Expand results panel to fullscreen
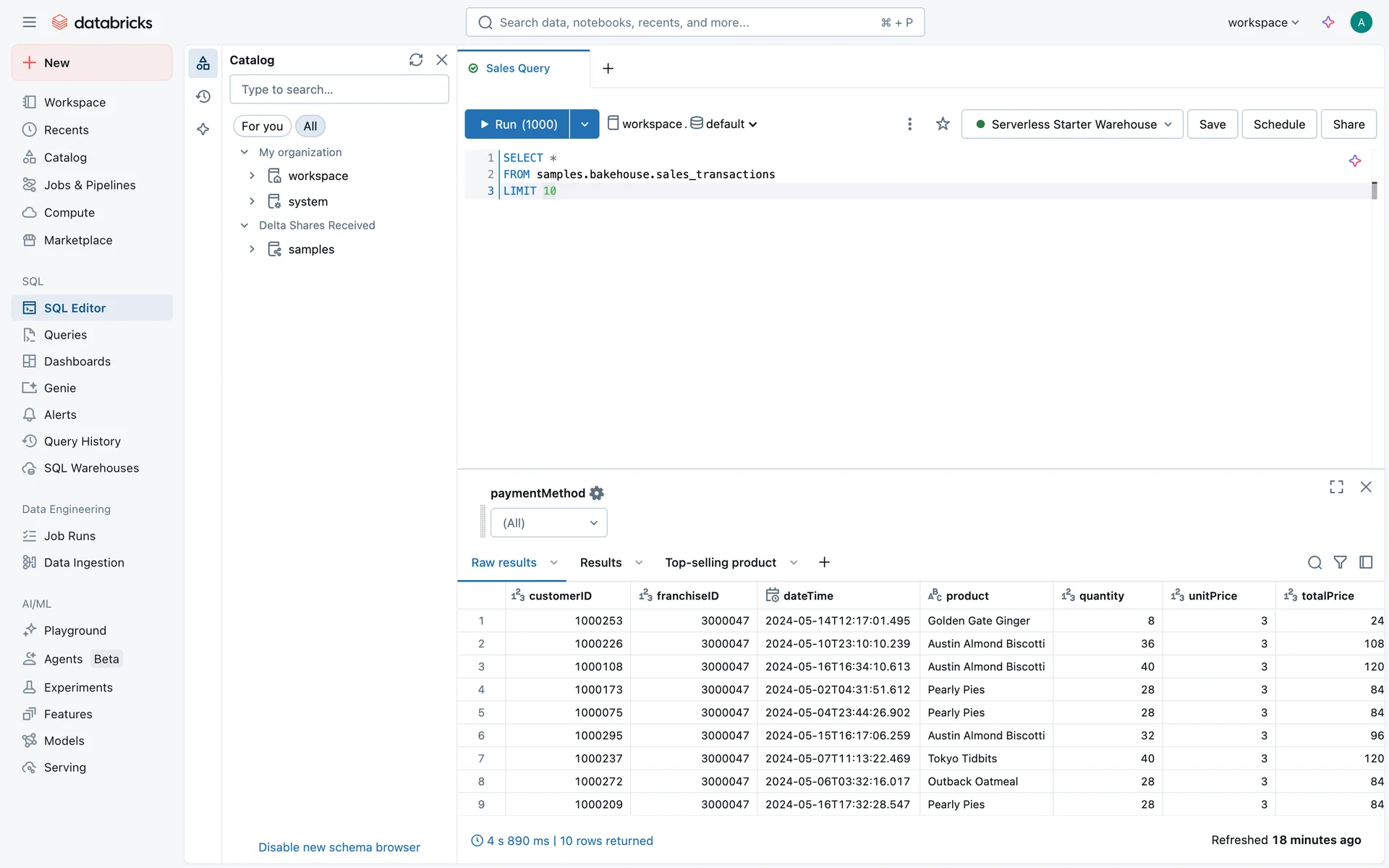This screenshot has height=868, width=1389. [1336, 487]
